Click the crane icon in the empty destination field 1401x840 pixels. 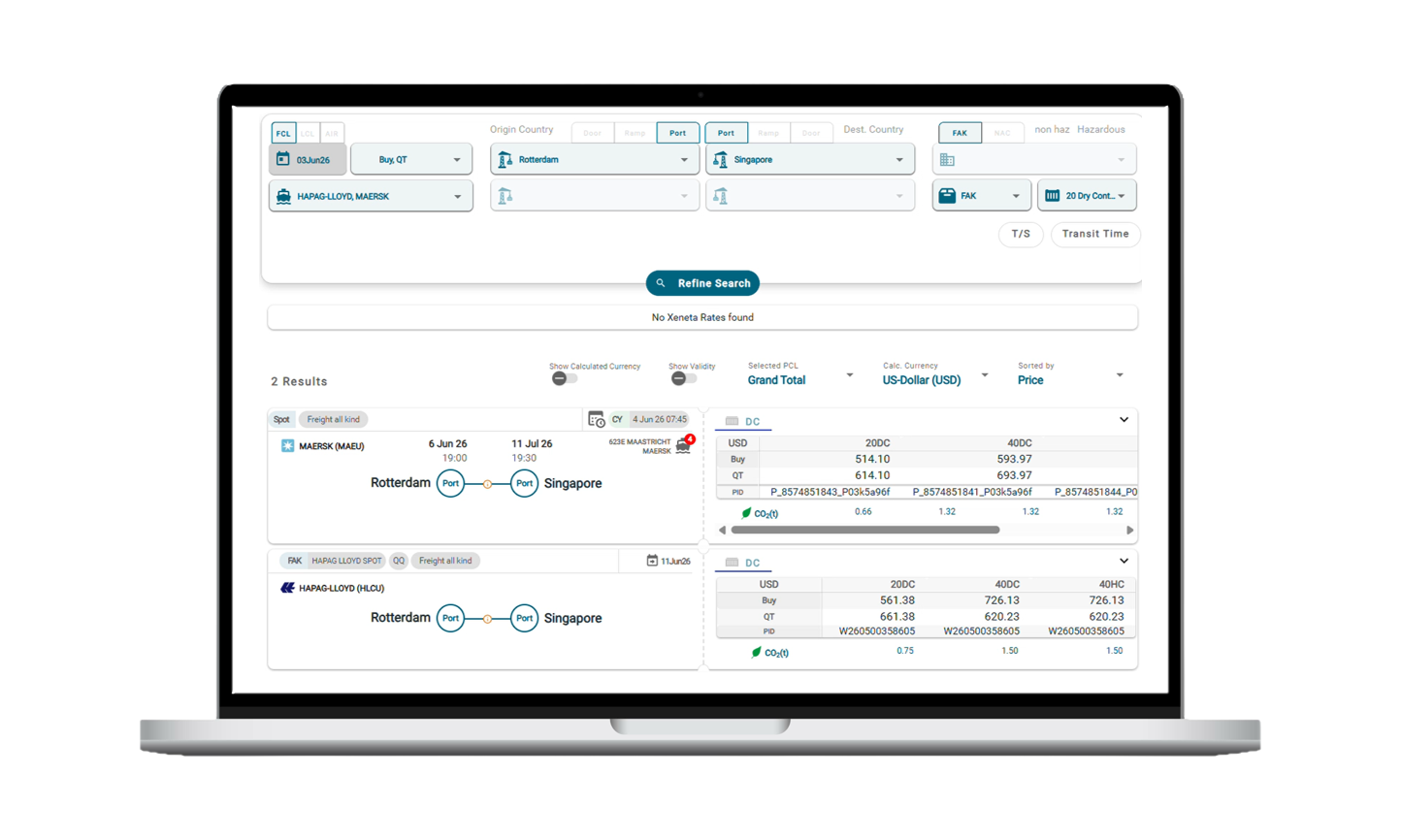click(720, 196)
